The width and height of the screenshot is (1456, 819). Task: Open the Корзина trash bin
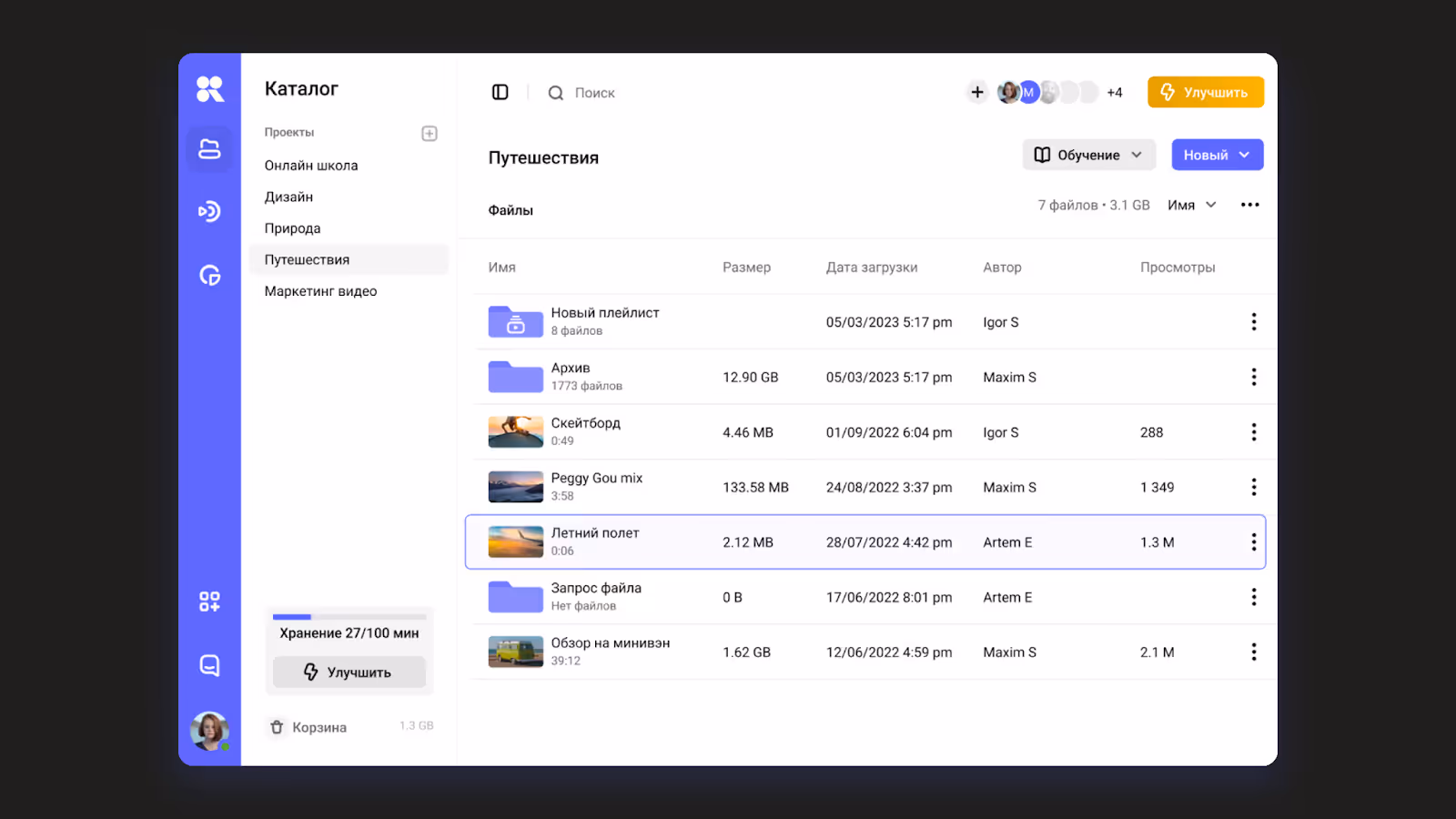308,727
